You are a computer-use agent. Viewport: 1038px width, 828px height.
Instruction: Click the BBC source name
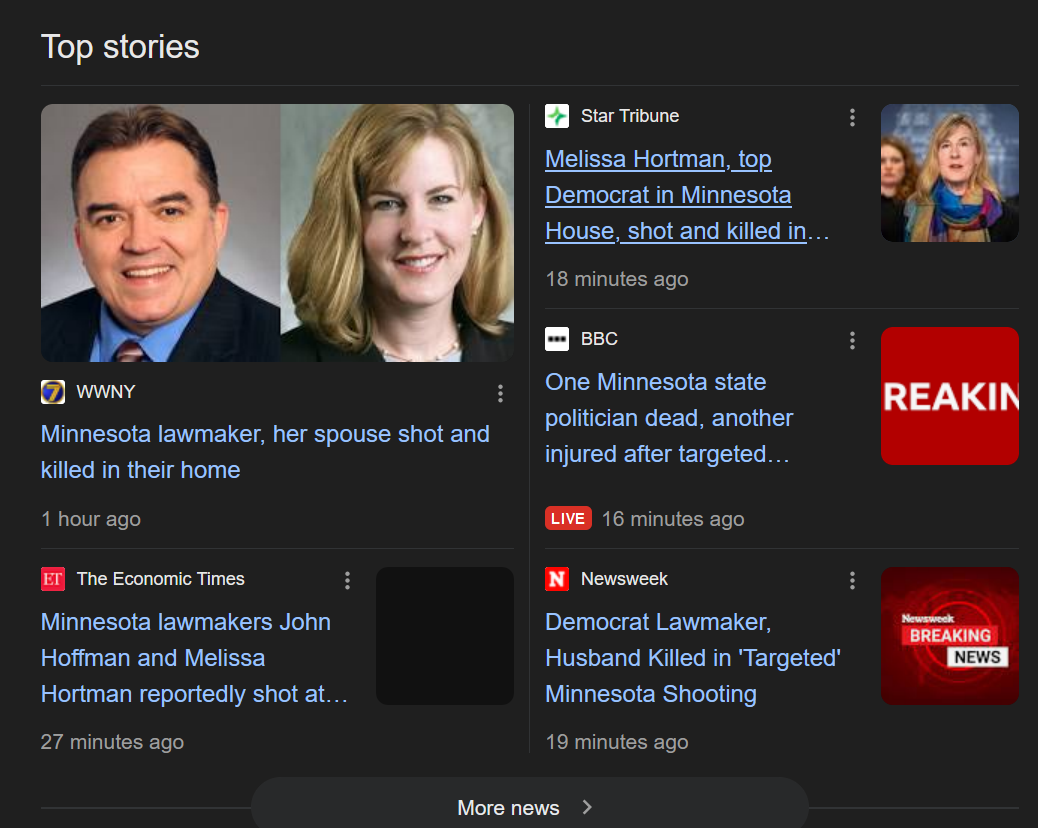coord(599,339)
